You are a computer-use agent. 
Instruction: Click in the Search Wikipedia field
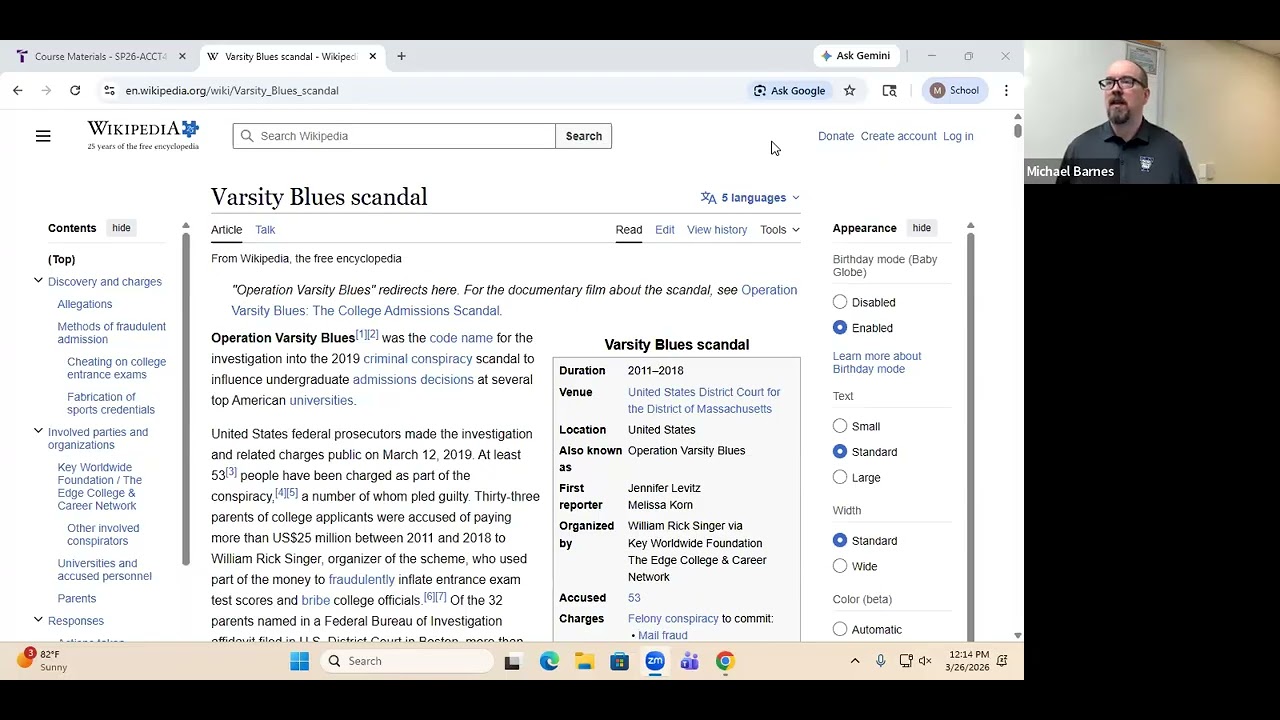(x=394, y=136)
